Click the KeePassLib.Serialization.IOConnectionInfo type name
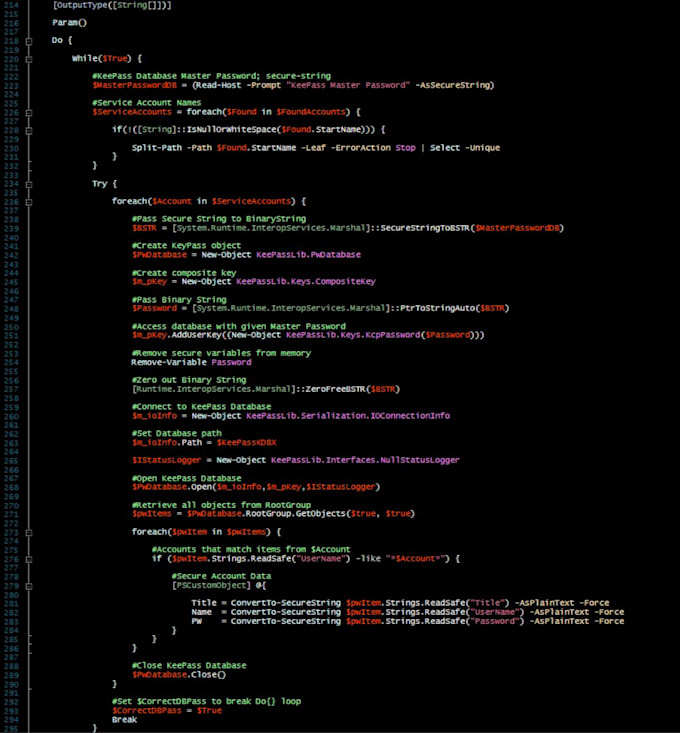This screenshot has height=733, width=680. [348, 416]
